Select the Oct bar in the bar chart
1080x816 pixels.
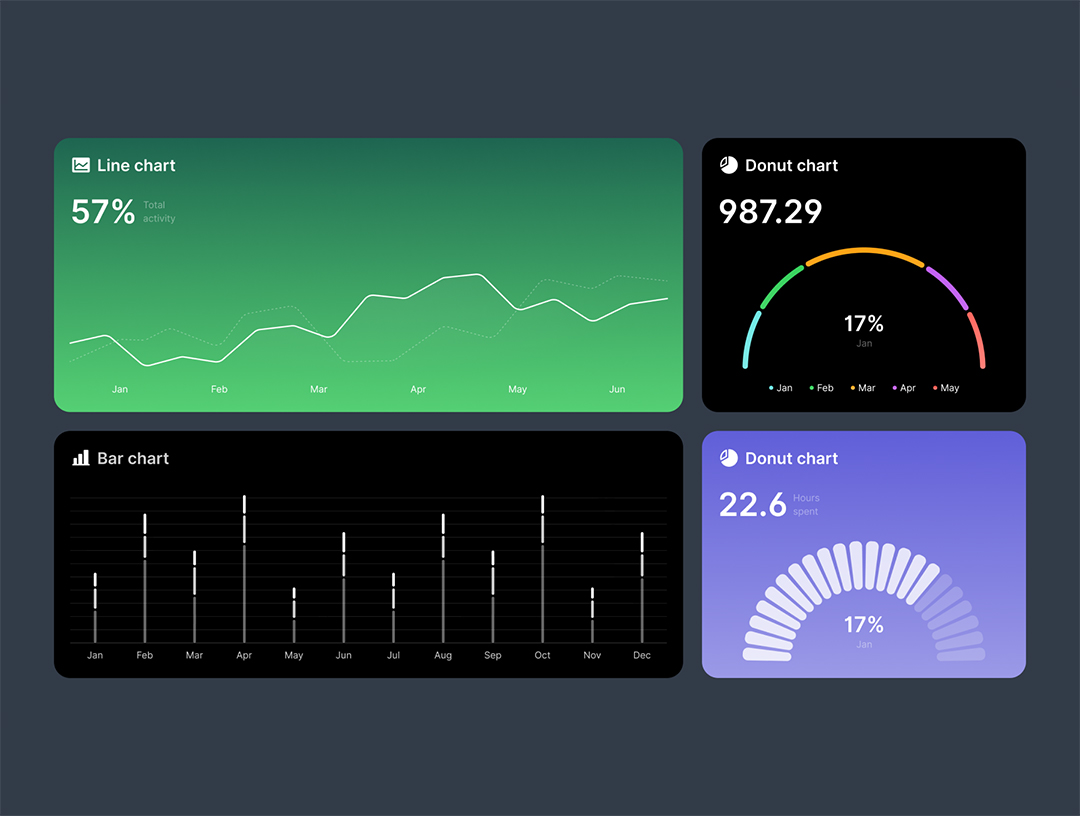coord(543,570)
